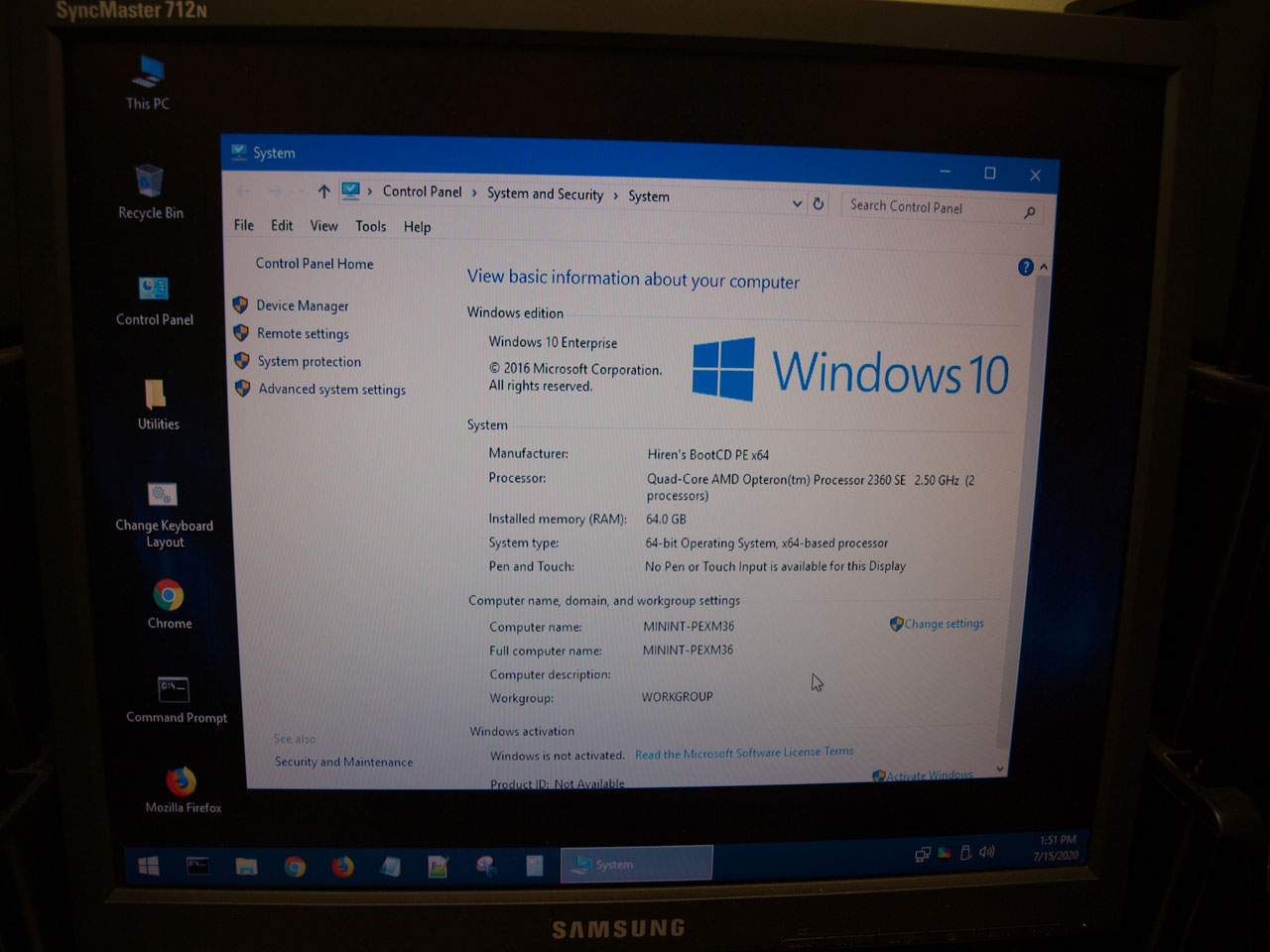Image resolution: width=1270 pixels, height=952 pixels.
Task: Open System protection link
Action: tap(310, 361)
